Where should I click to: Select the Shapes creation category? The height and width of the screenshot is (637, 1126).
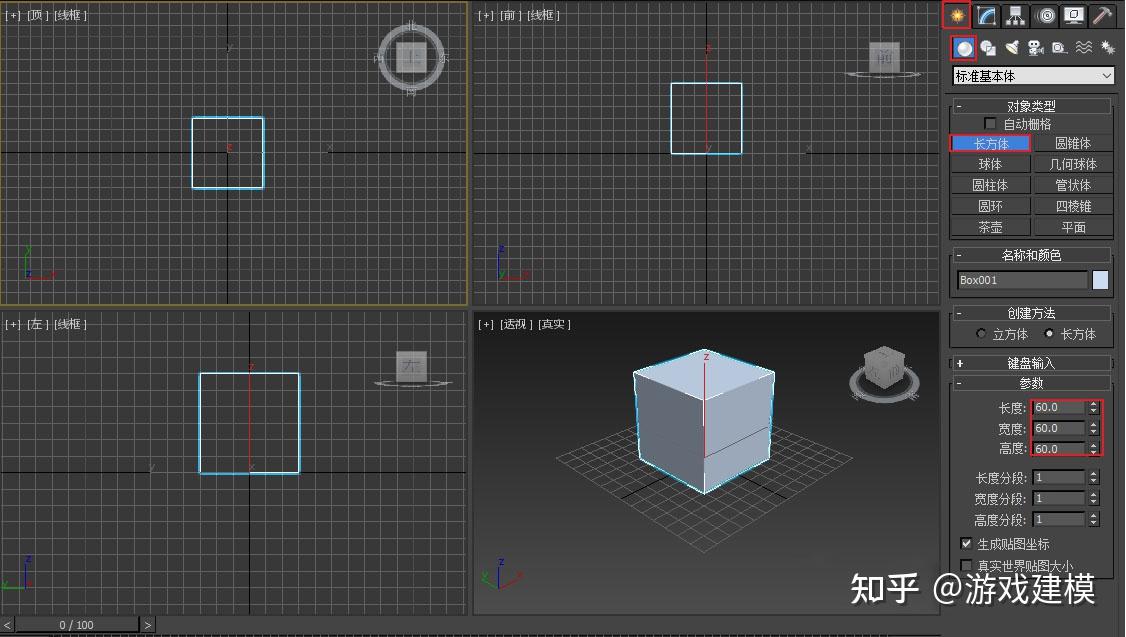986,48
